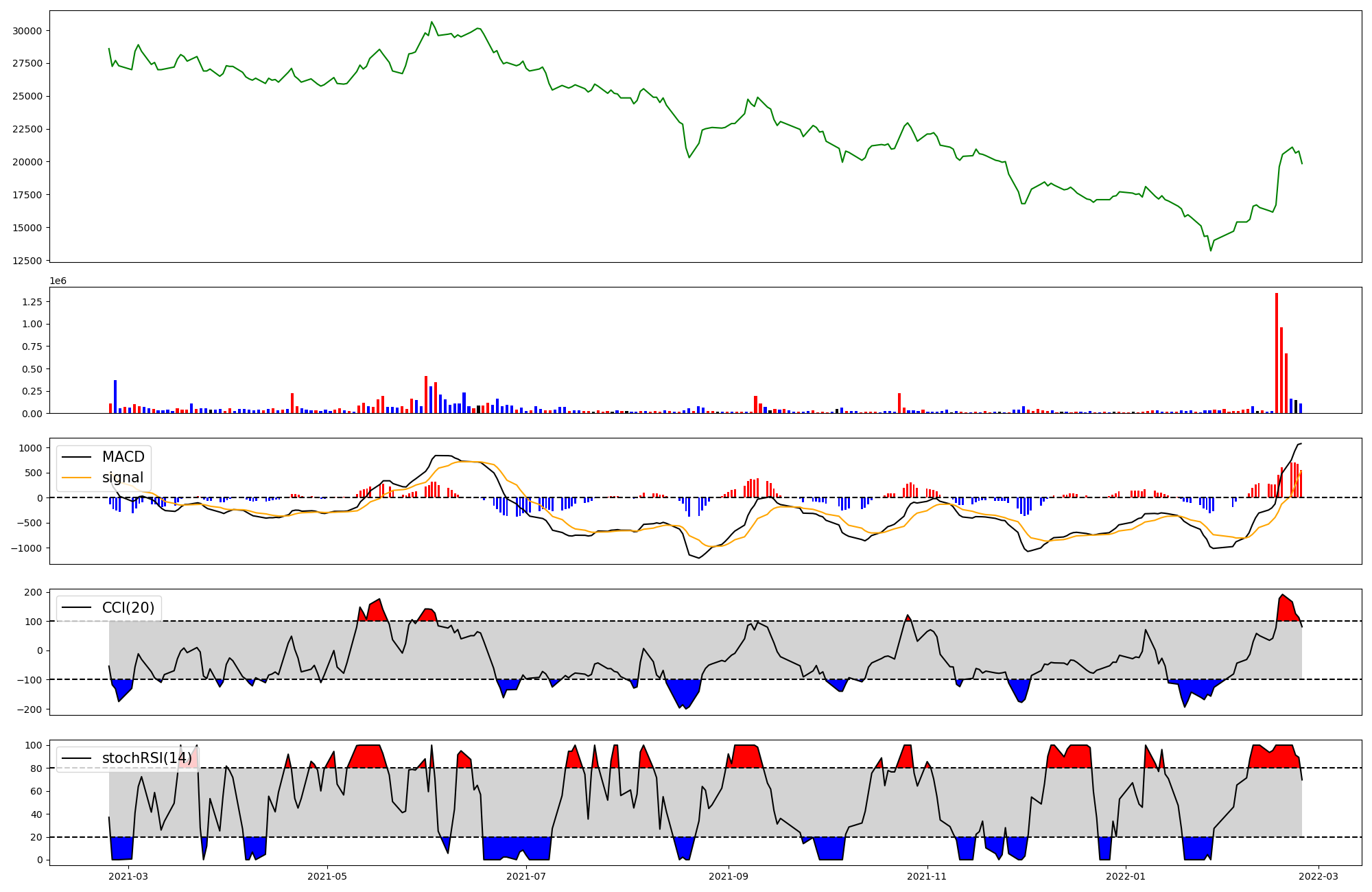Click the 12500 price axis label
The image size is (1372, 892).
coord(27,261)
